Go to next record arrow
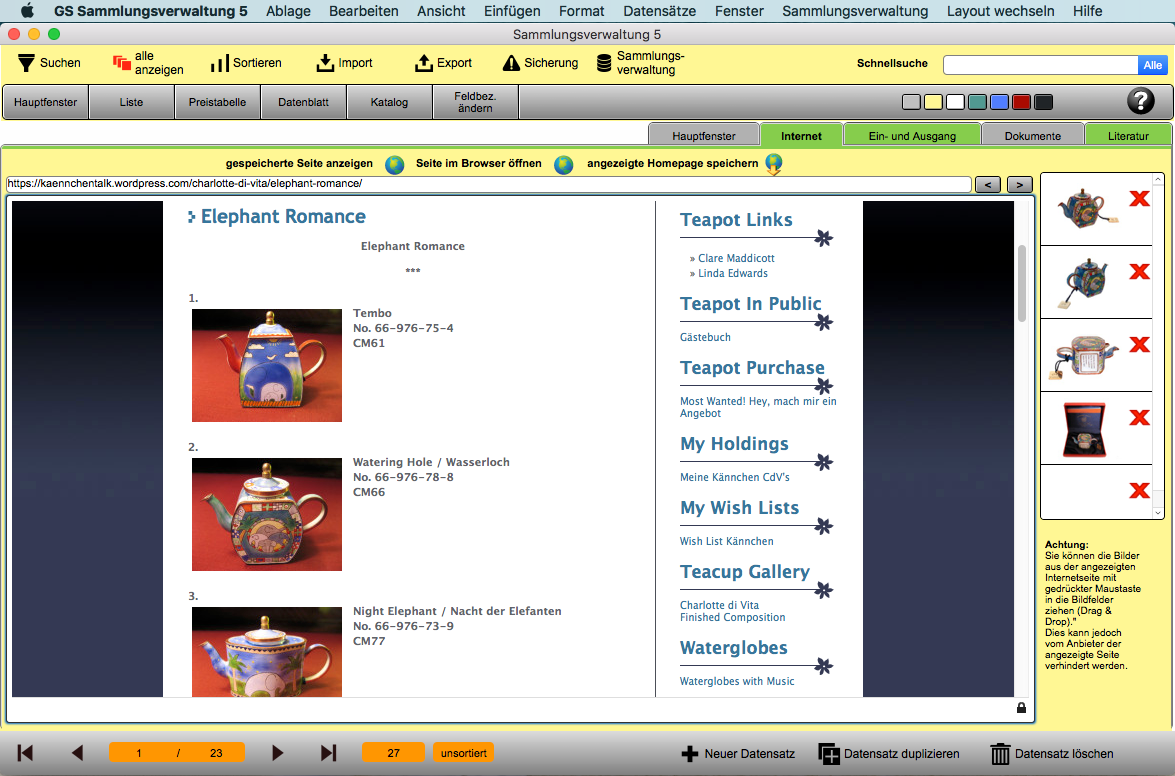 click(278, 753)
